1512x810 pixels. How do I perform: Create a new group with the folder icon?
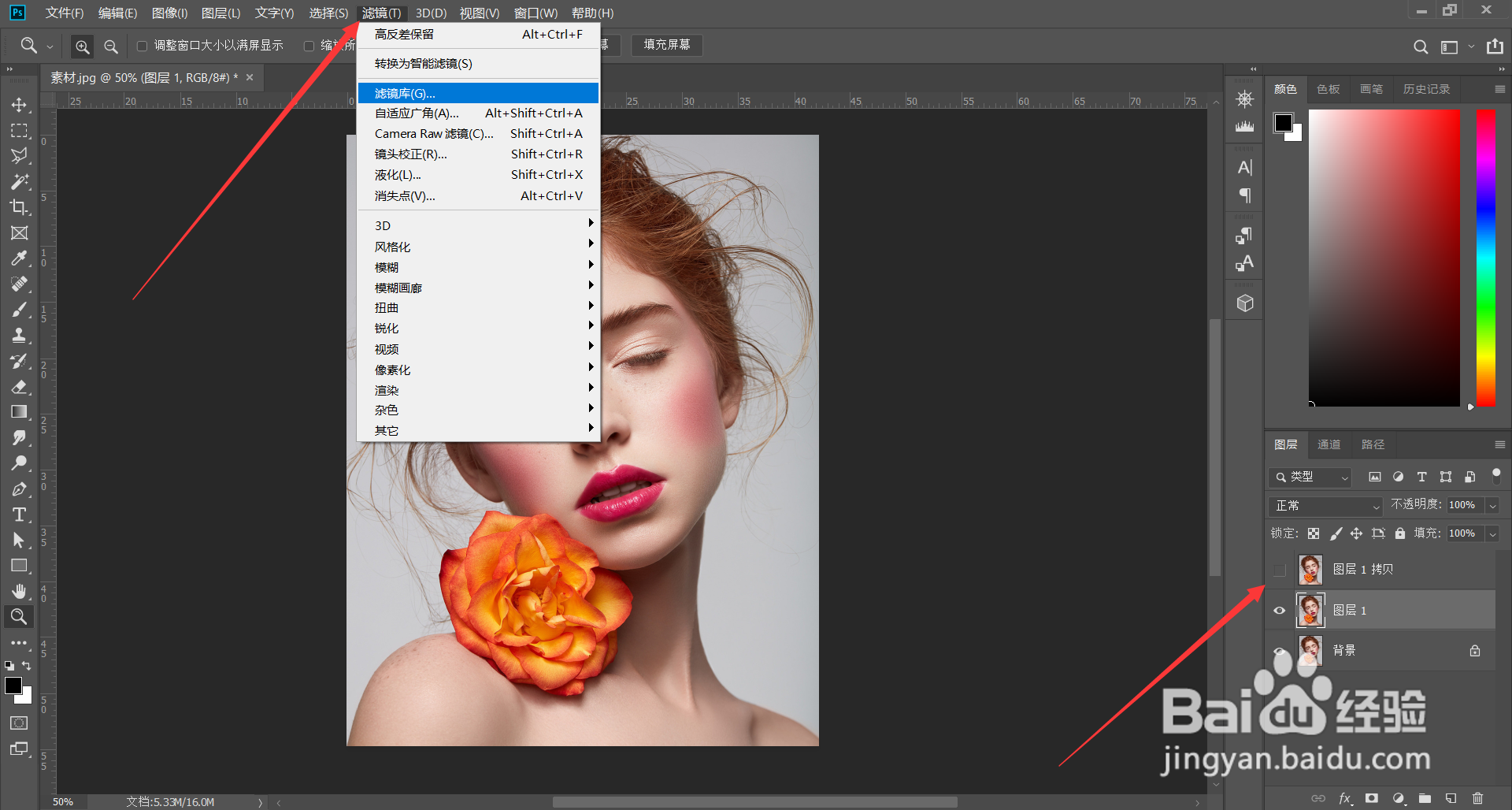pyautogui.click(x=1425, y=798)
